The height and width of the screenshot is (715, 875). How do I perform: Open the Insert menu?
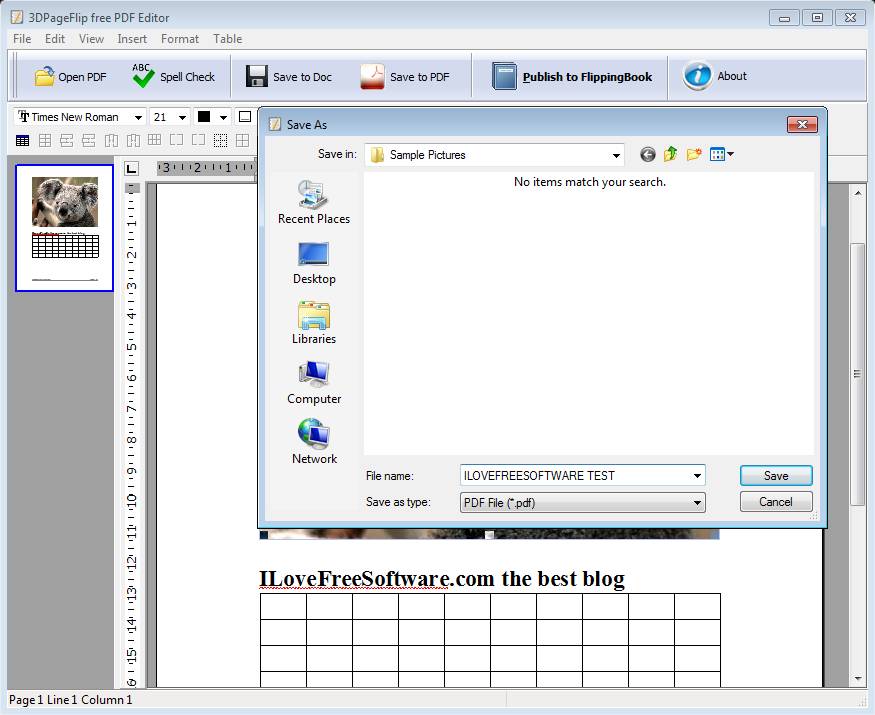132,39
